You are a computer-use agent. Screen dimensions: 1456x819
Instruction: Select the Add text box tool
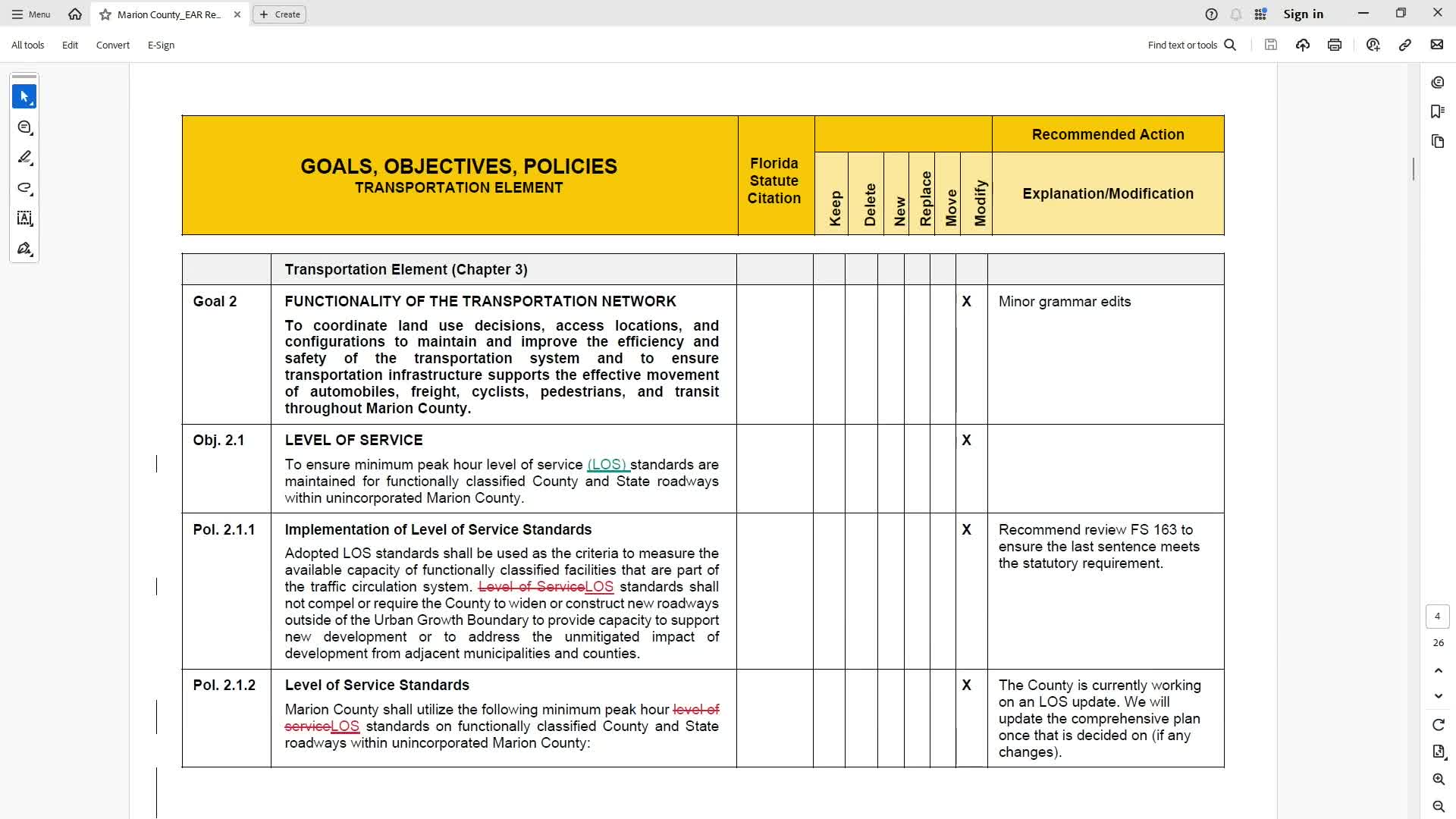(24, 218)
